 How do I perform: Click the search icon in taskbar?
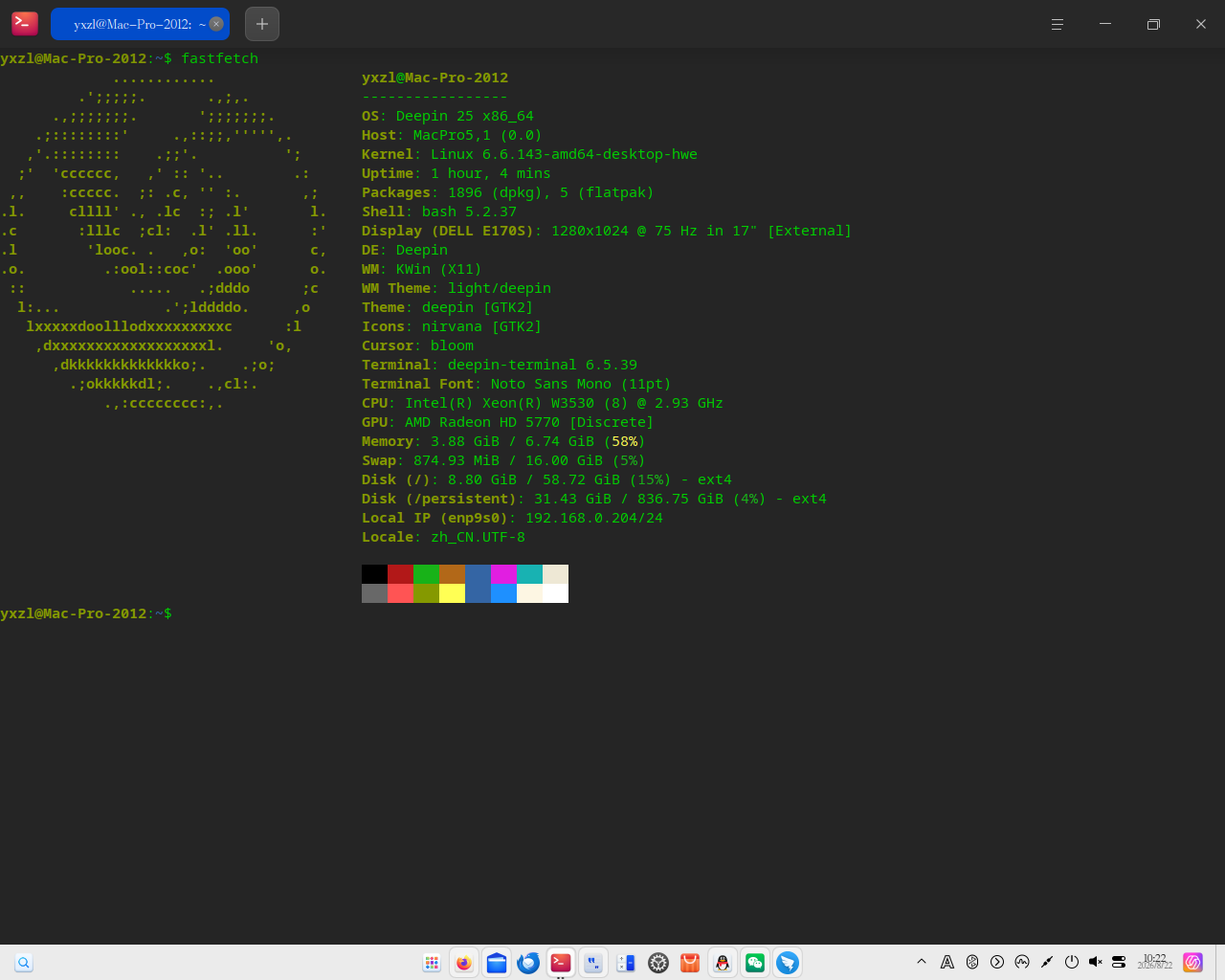pos(24,963)
